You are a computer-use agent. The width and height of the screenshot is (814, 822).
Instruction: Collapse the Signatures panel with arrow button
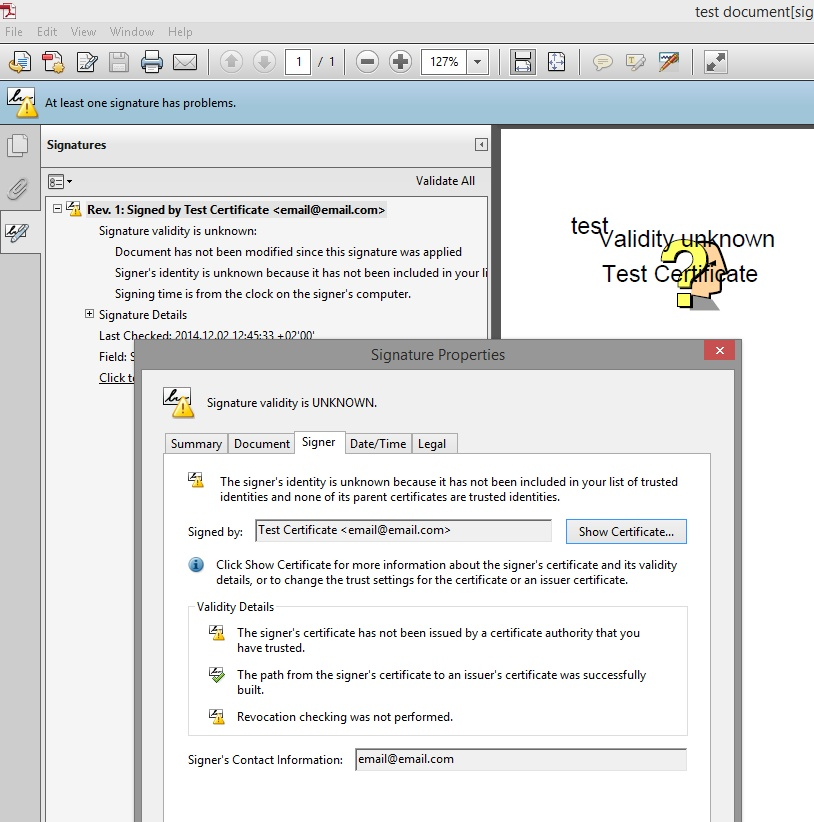tap(481, 145)
